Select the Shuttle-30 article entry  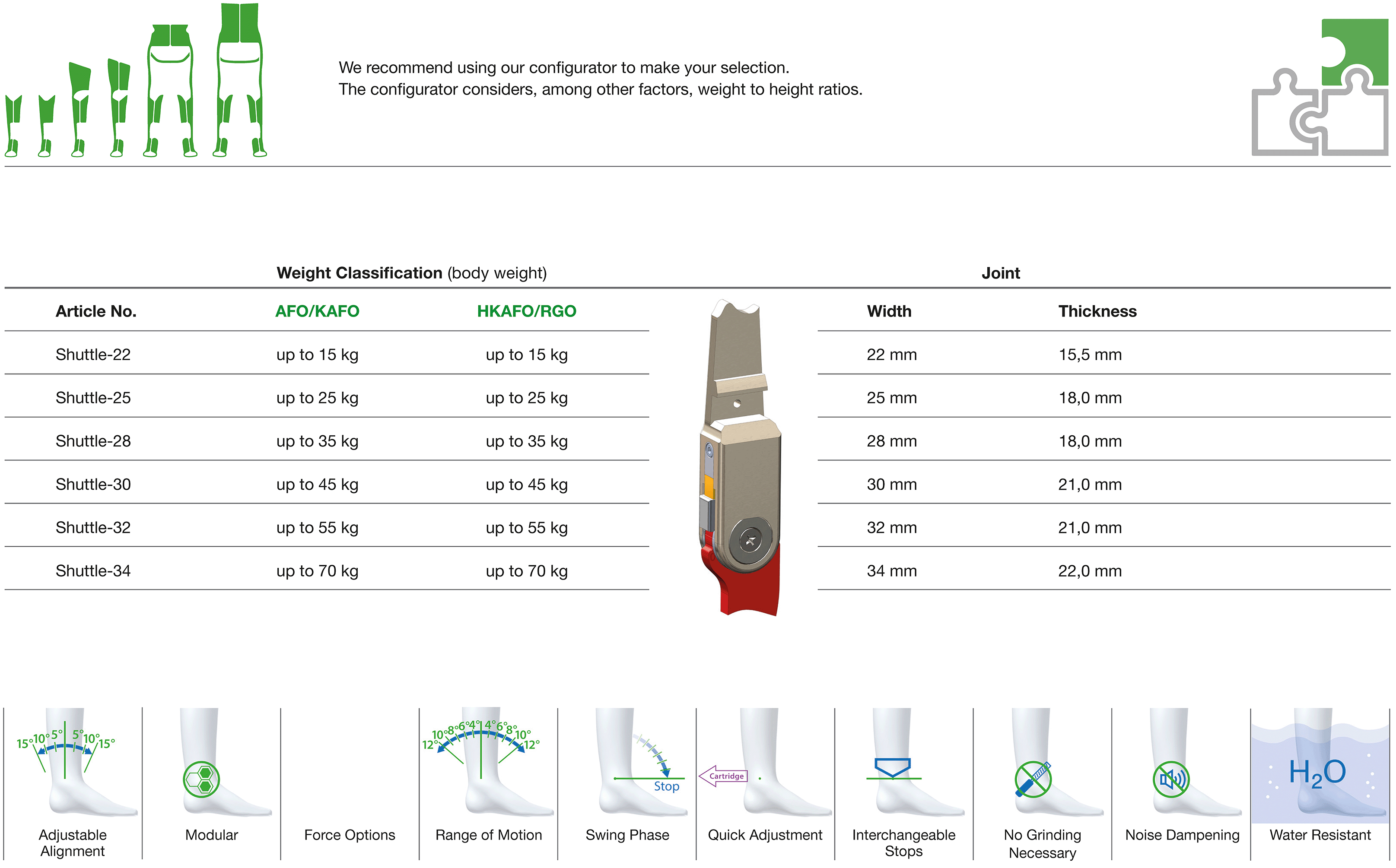[x=93, y=485]
